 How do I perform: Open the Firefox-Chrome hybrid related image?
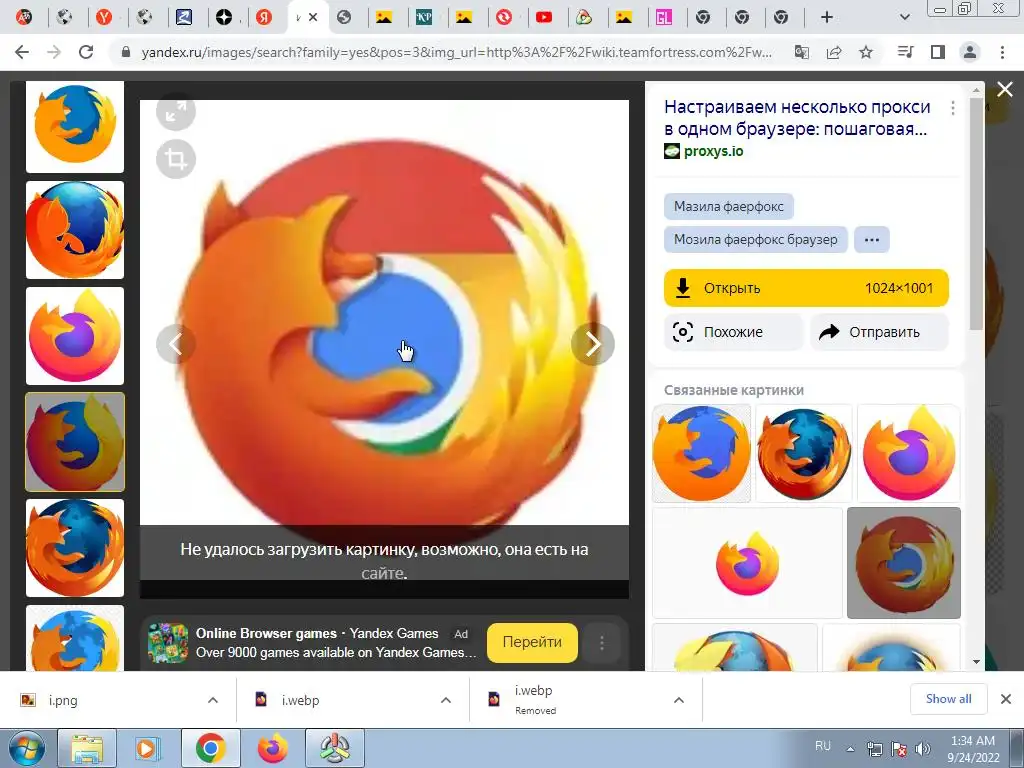(904, 563)
